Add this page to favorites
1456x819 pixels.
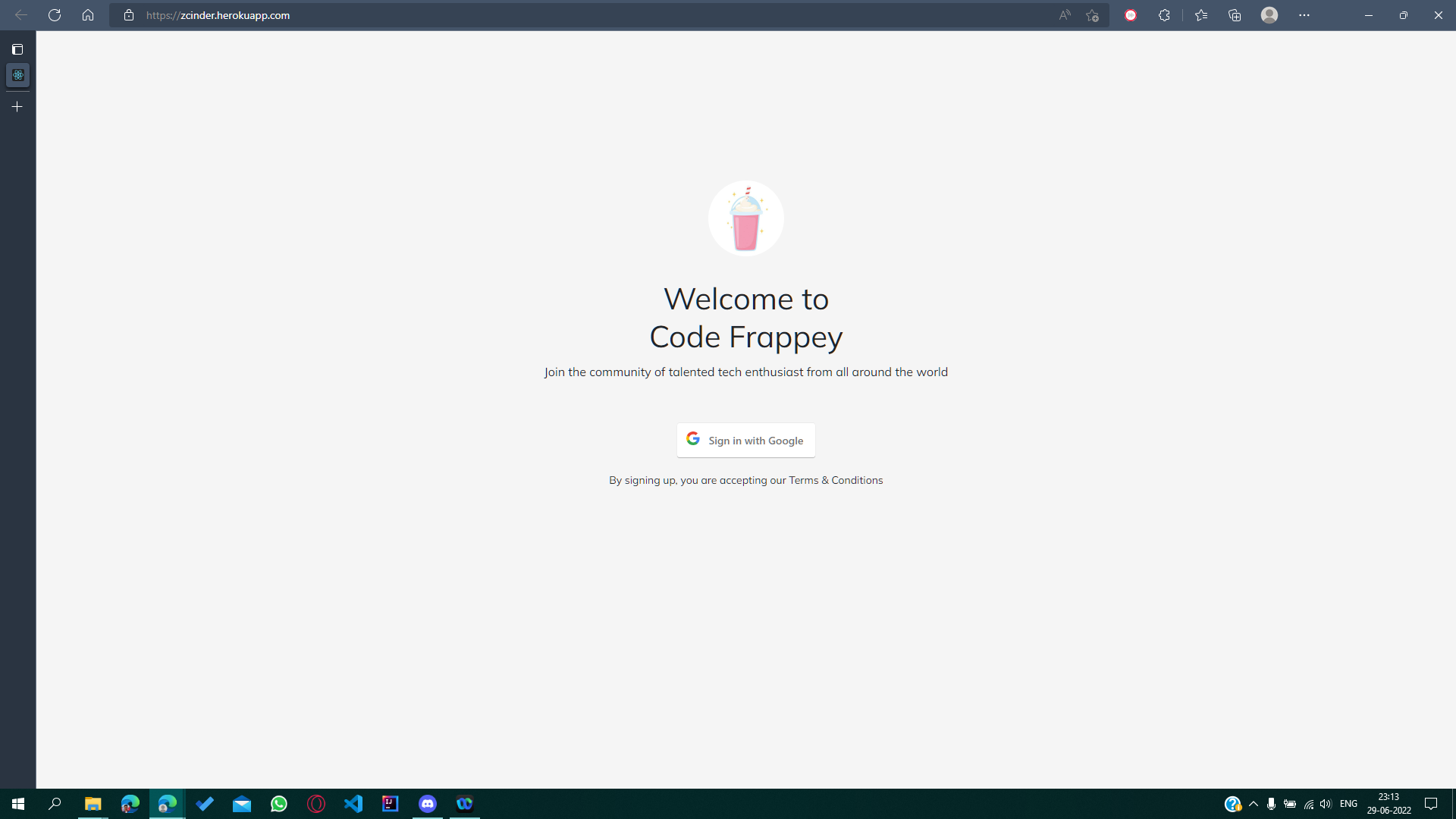coord(1092,14)
